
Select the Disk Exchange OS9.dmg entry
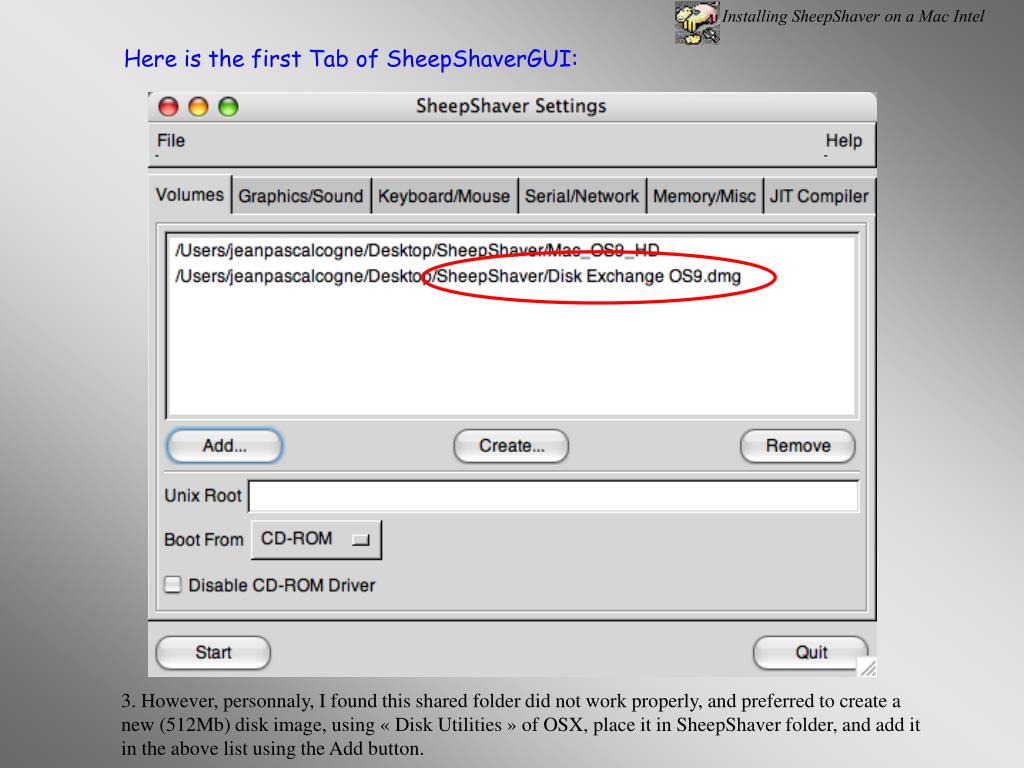[x=458, y=276]
